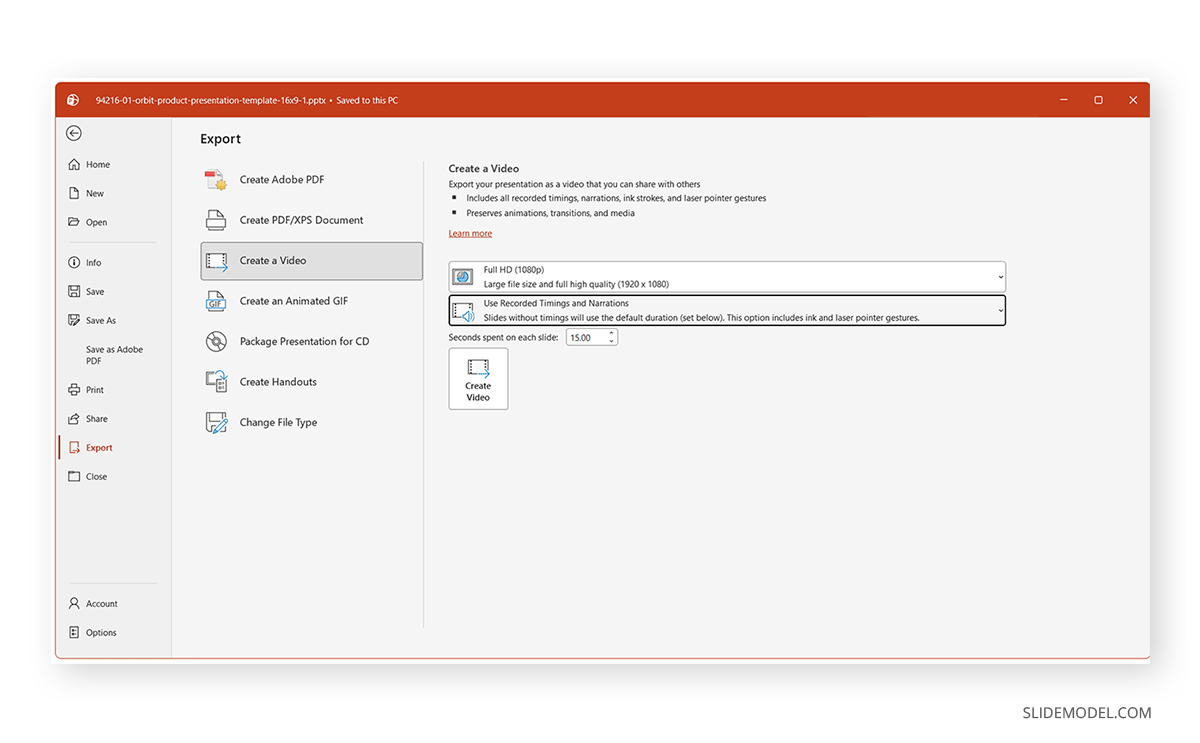
Task: Click the Package Presentation for CD disc icon
Action: click(x=216, y=341)
